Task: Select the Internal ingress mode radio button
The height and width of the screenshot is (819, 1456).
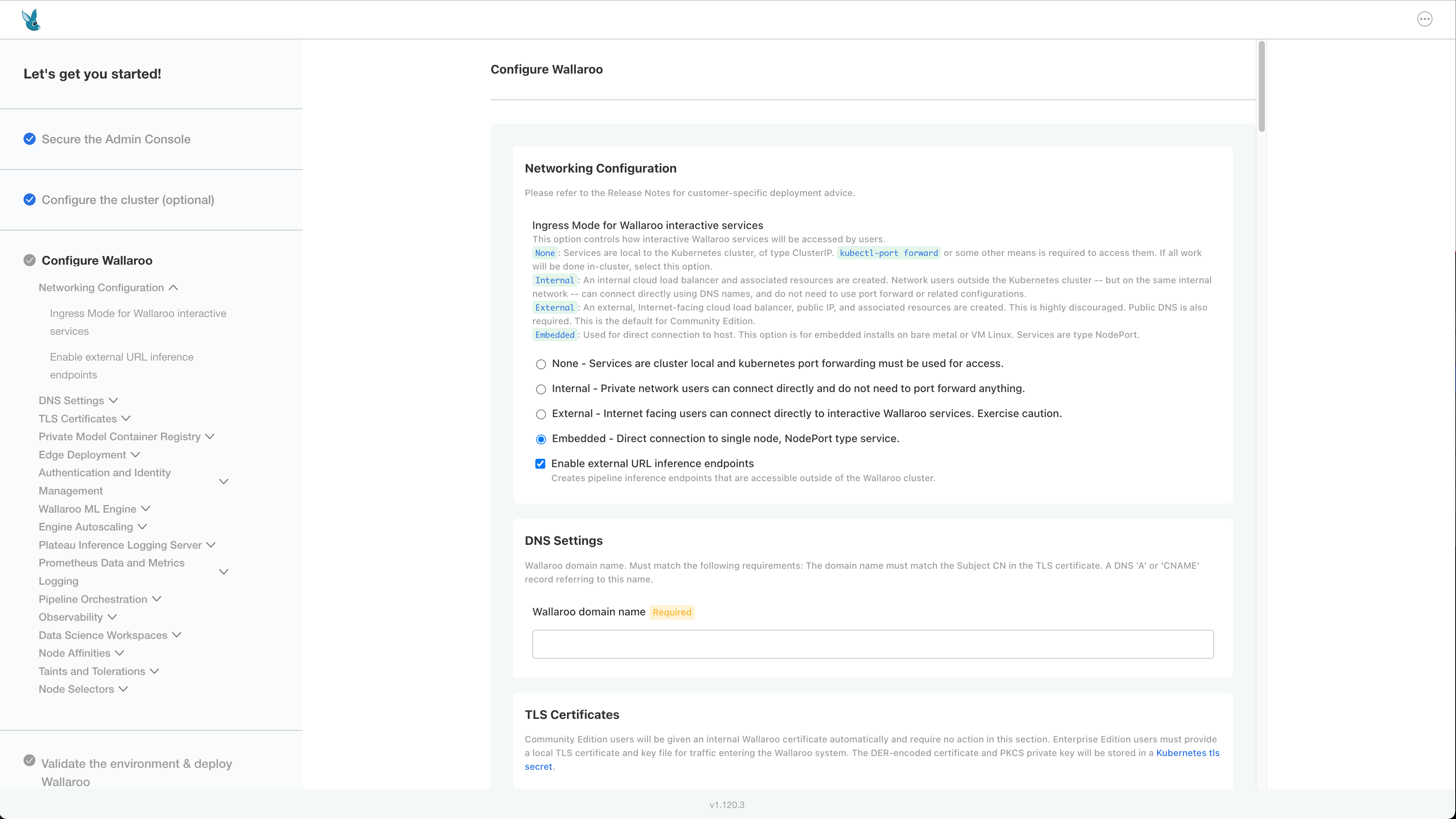Action: pyautogui.click(x=541, y=389)
